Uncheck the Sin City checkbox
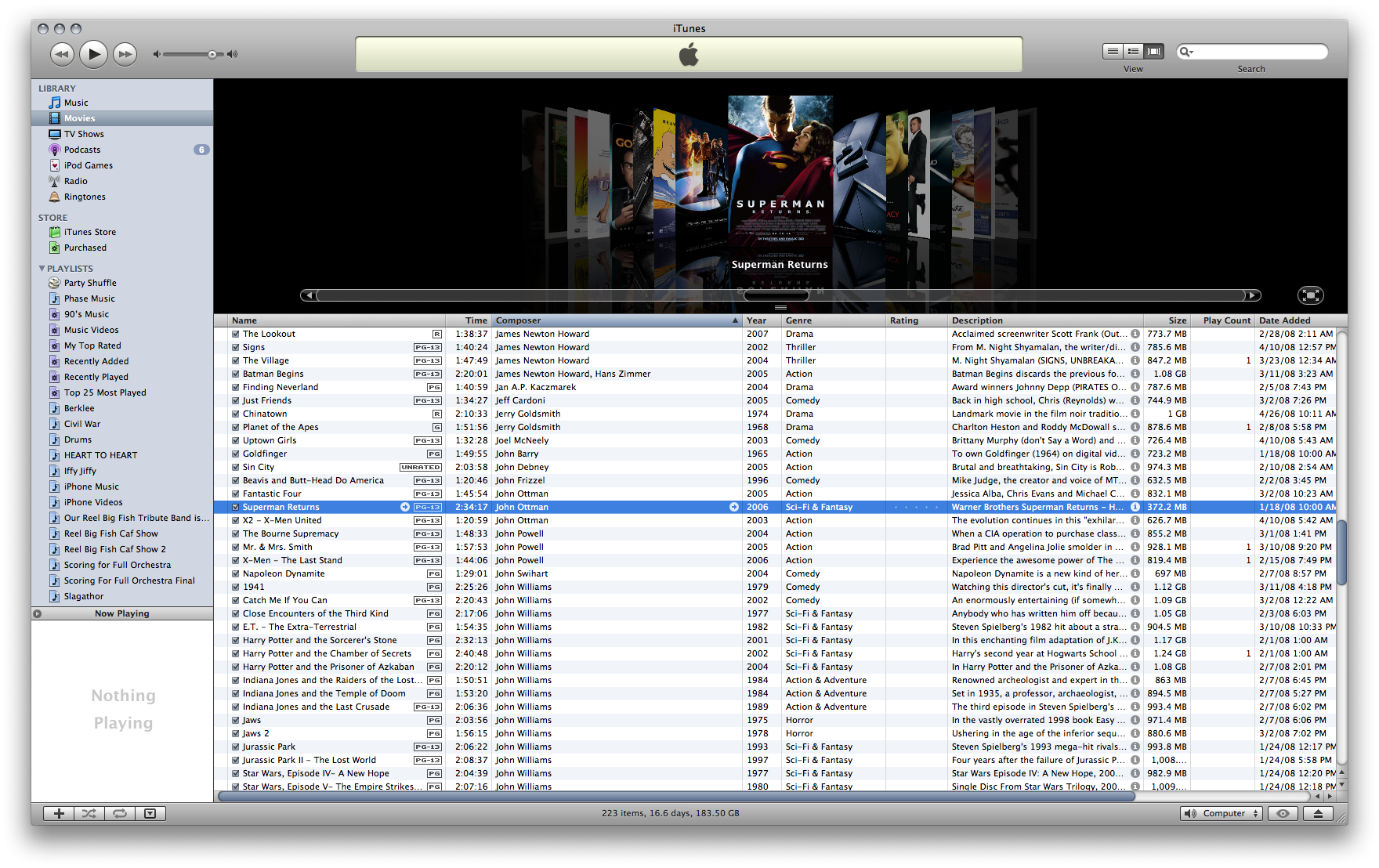Image resolution: width=1379 pixels, height=868 pixels. pyautogui.click(x=235, y=467)
